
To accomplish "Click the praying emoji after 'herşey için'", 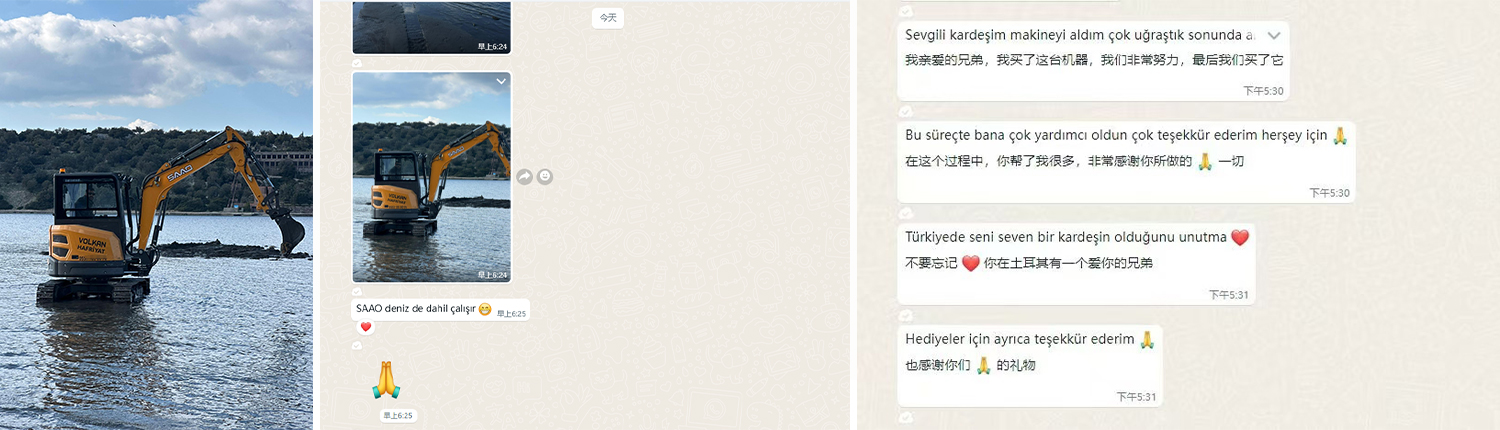I will tap(1341, 136).
